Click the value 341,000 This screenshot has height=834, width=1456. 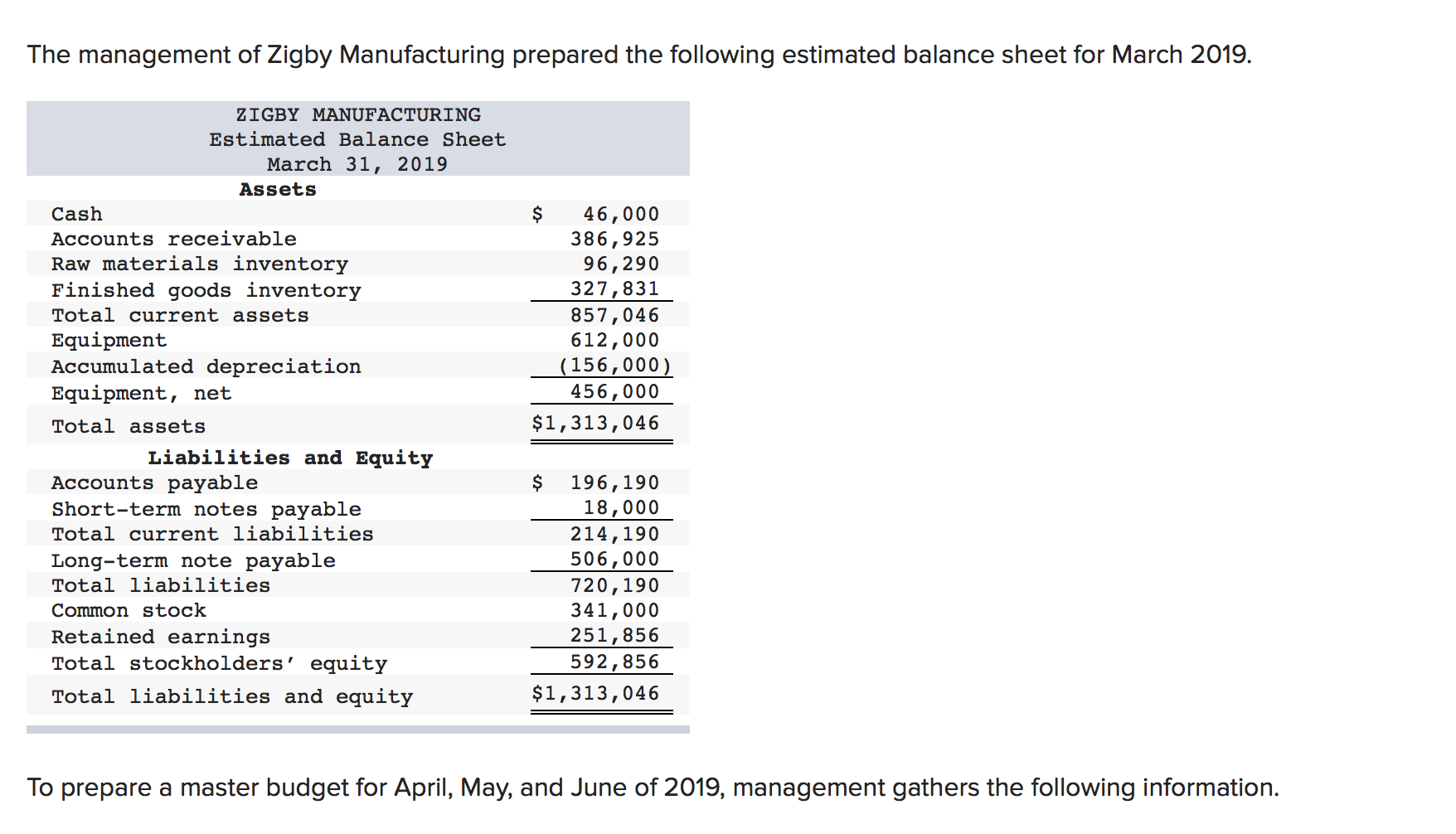(614, 610)
